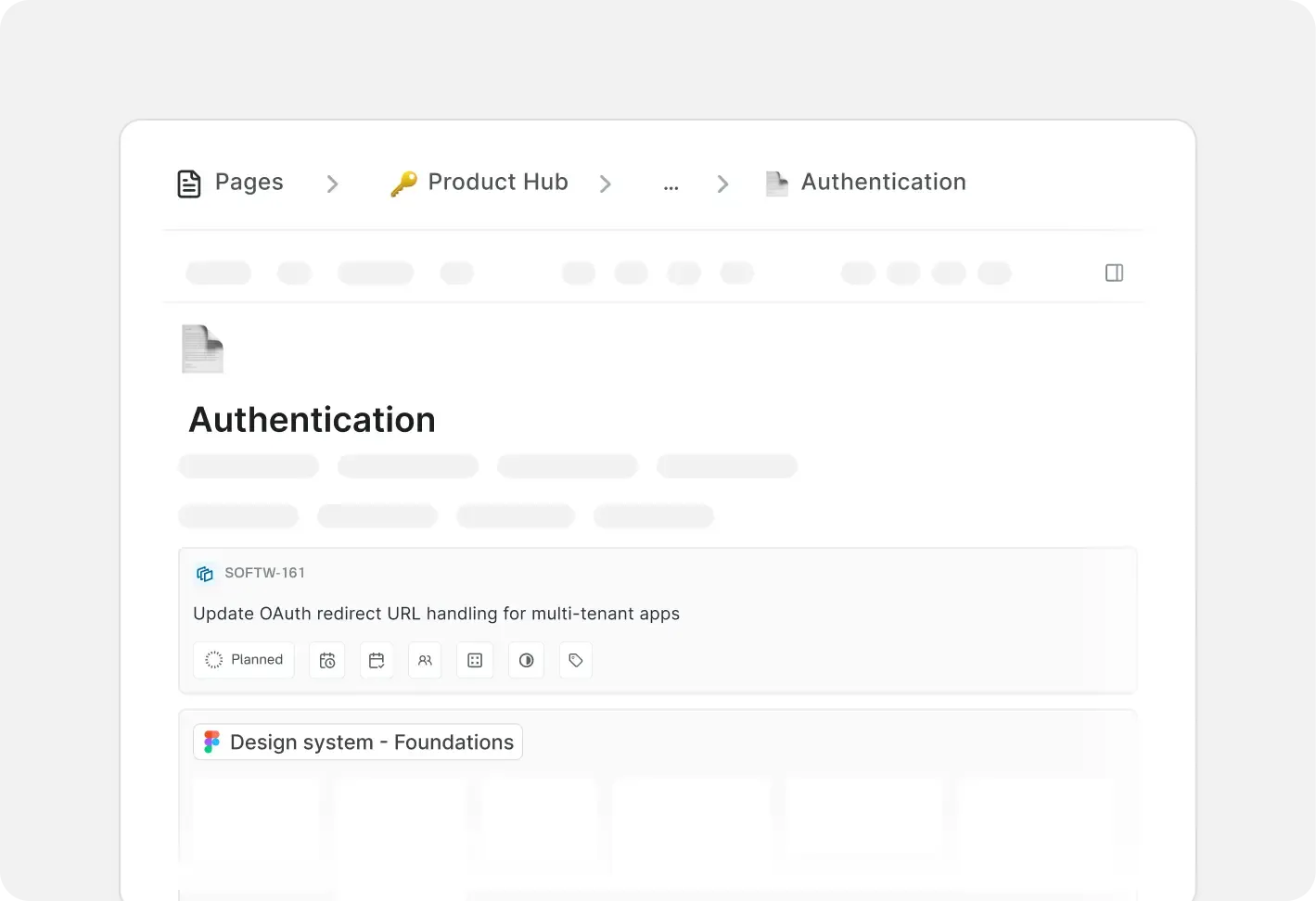Expand the collapsed breadcrumb ellipsis
Screen dimensions: 1316x901
tap(671, 184)
